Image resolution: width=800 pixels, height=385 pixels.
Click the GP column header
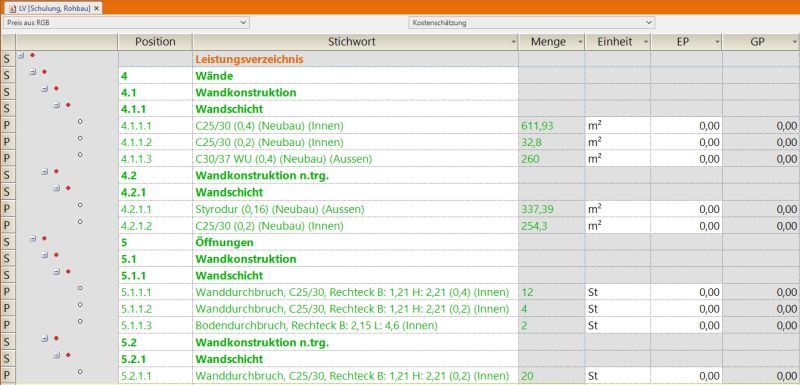point(757,42)
